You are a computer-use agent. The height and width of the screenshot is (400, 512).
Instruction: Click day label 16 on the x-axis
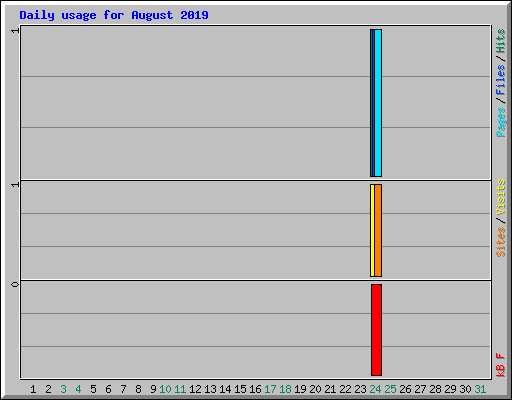(255, 389)
